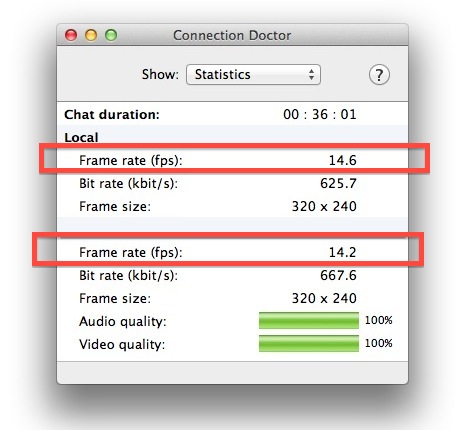Click the remote frame rate 14.2 row

point(232,252)
